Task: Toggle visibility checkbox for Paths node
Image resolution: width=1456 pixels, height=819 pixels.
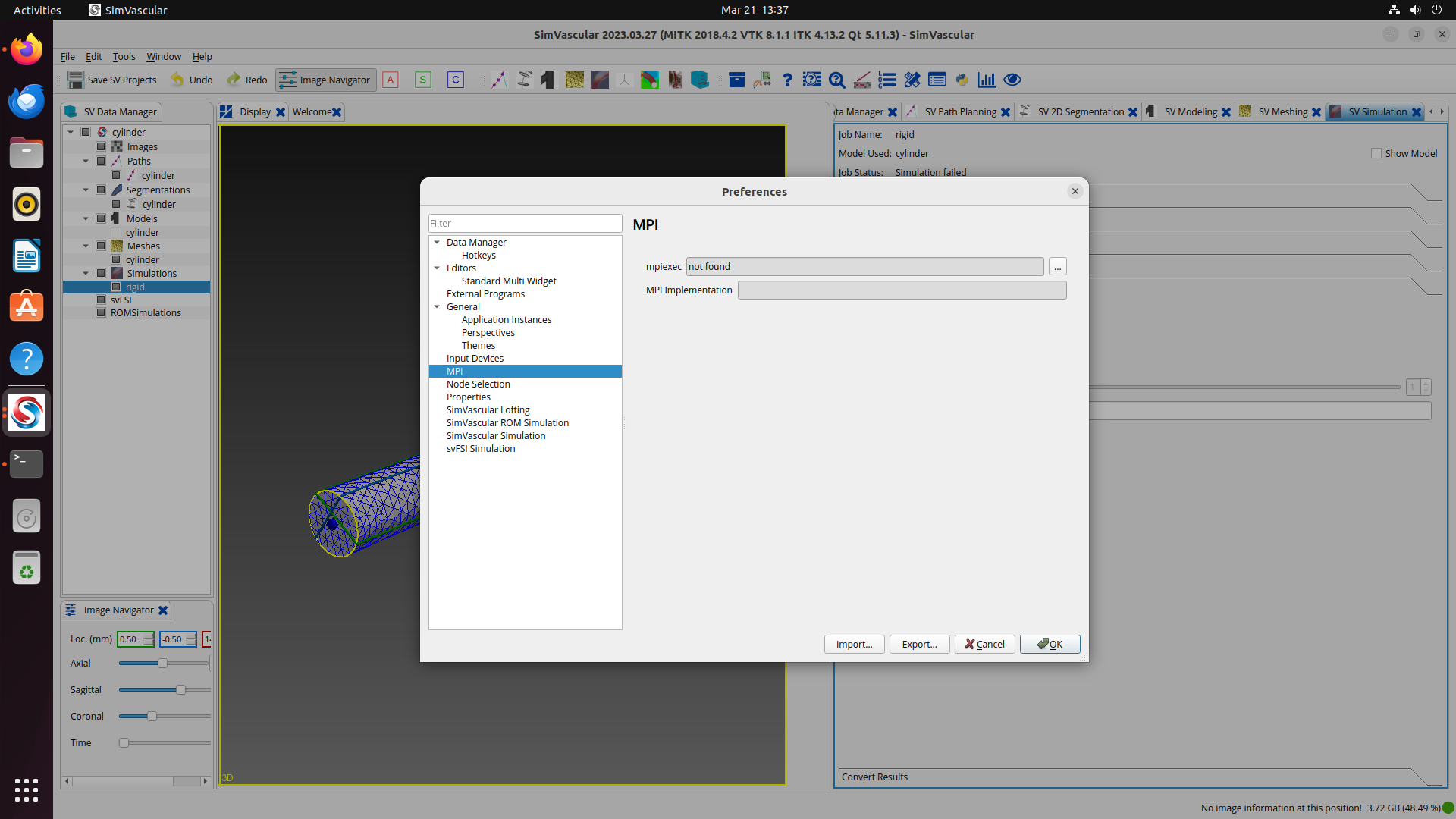Action: coord(101,161)
